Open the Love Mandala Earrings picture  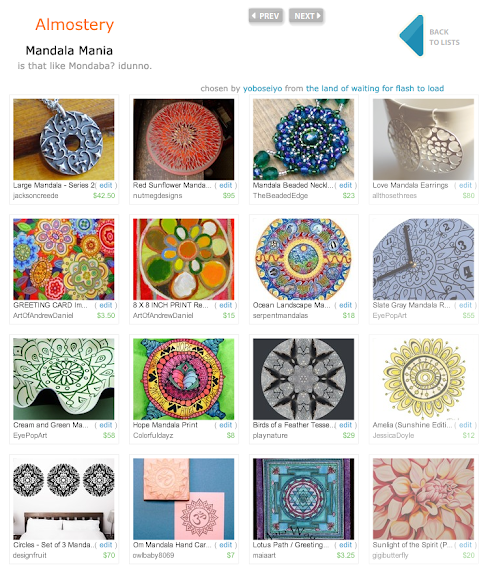pyautogui.click(x=423, y=139)
